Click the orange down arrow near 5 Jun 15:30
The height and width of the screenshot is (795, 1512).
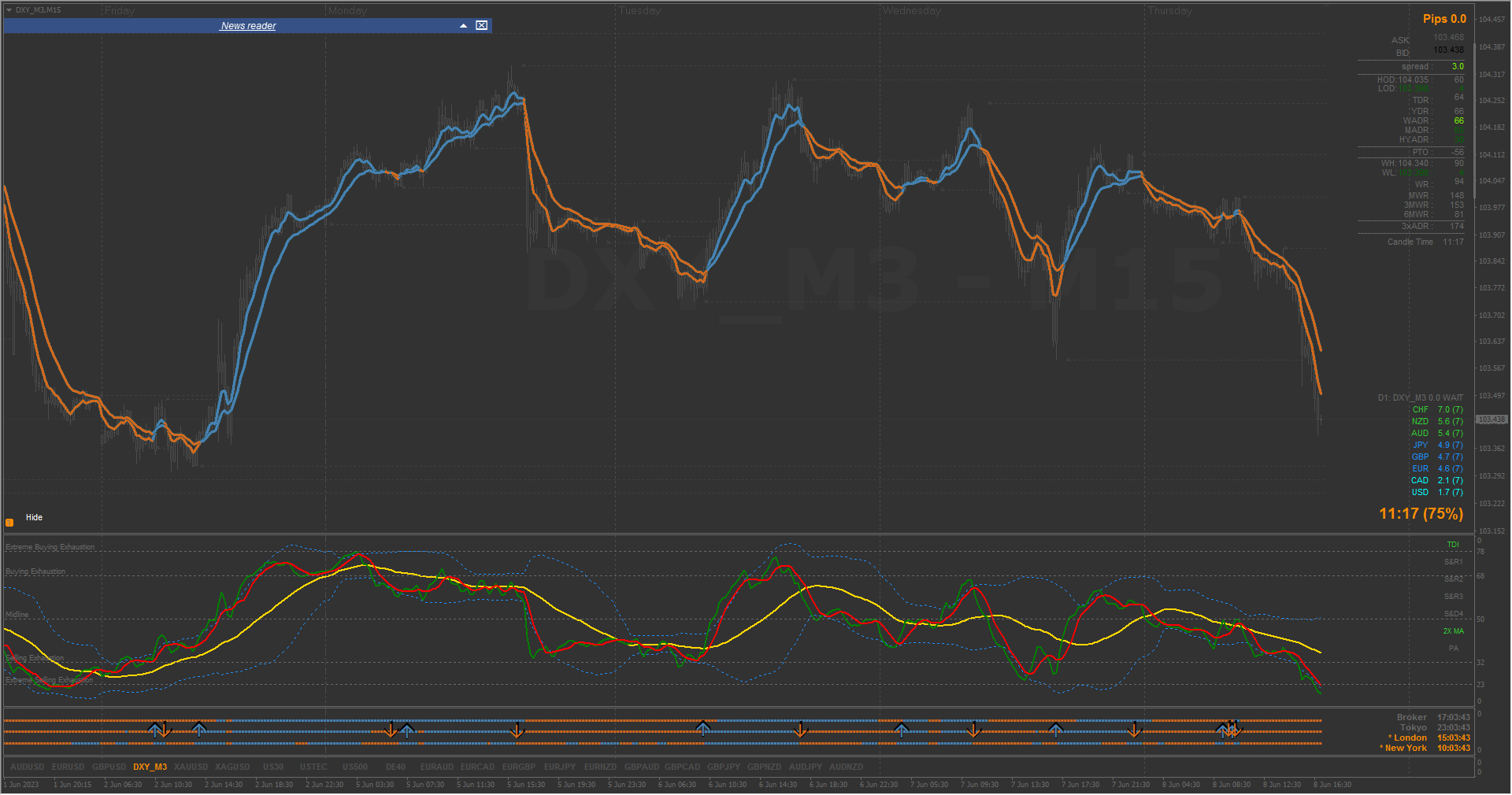(x=517, y=730)
